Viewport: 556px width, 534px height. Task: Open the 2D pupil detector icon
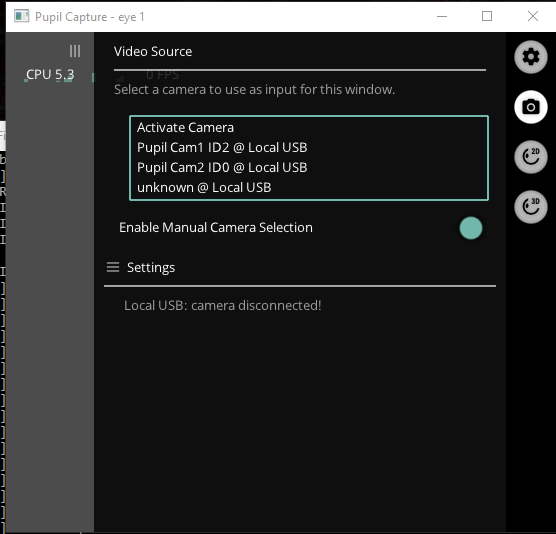[x=530, y=157]
